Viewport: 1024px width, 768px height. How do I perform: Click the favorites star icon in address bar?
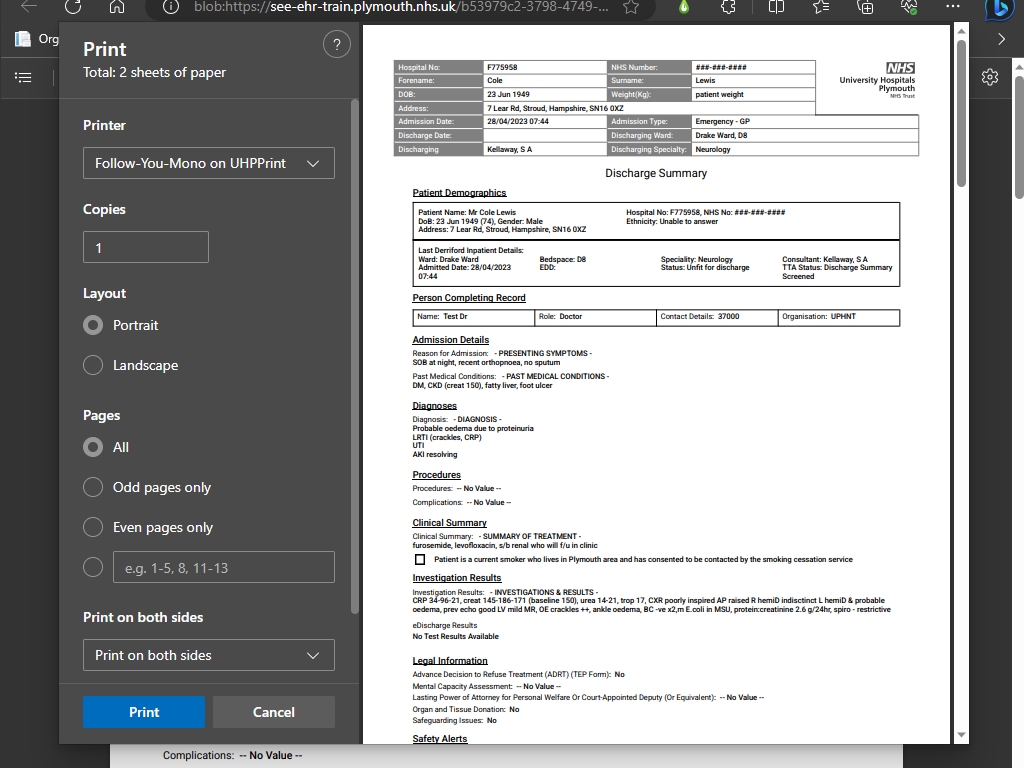tap(631, 7)
